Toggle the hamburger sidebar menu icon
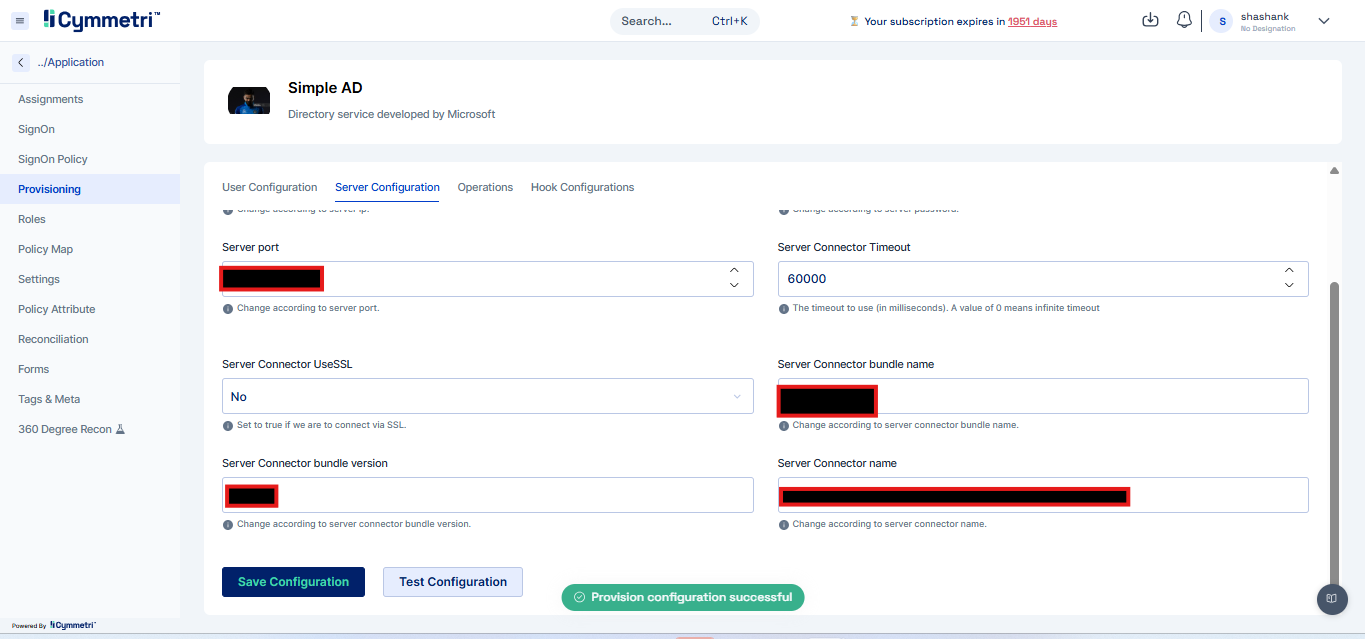This screenshot has height=639, width=1365. [x=21, y=21]
